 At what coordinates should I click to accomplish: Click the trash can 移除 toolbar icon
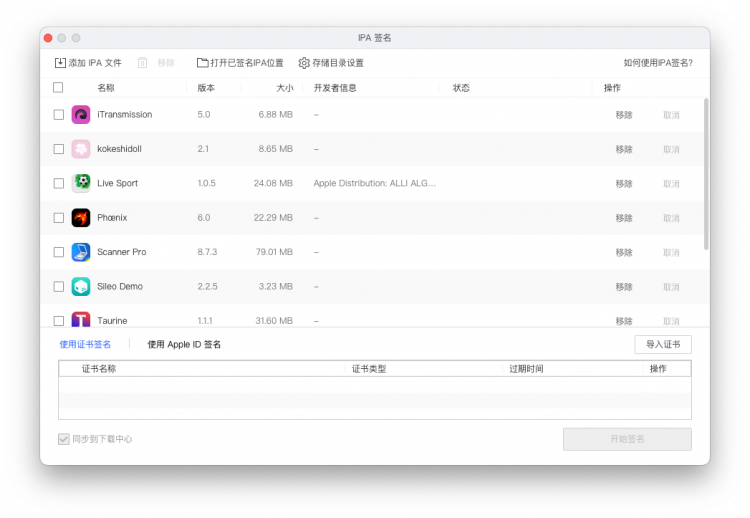pyautogui.click(x=142, y=63)
